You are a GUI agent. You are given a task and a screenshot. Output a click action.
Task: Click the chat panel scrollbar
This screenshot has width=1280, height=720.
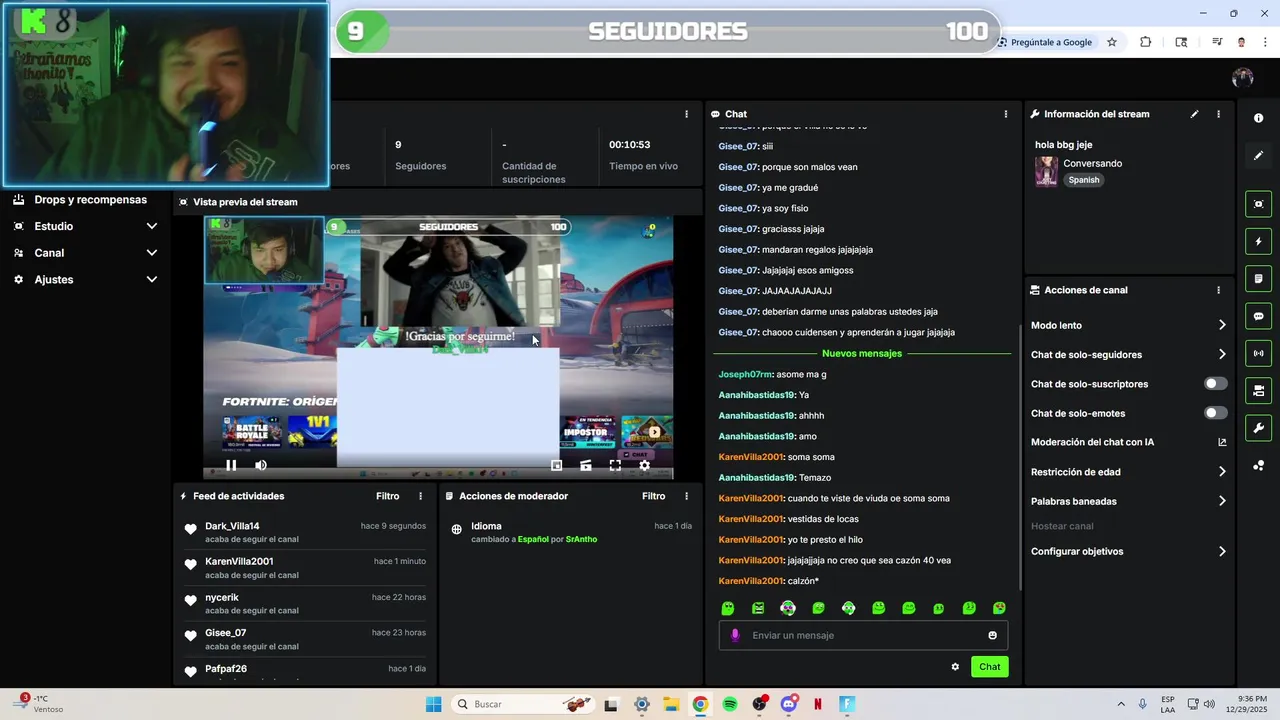tap(1019, 456)
